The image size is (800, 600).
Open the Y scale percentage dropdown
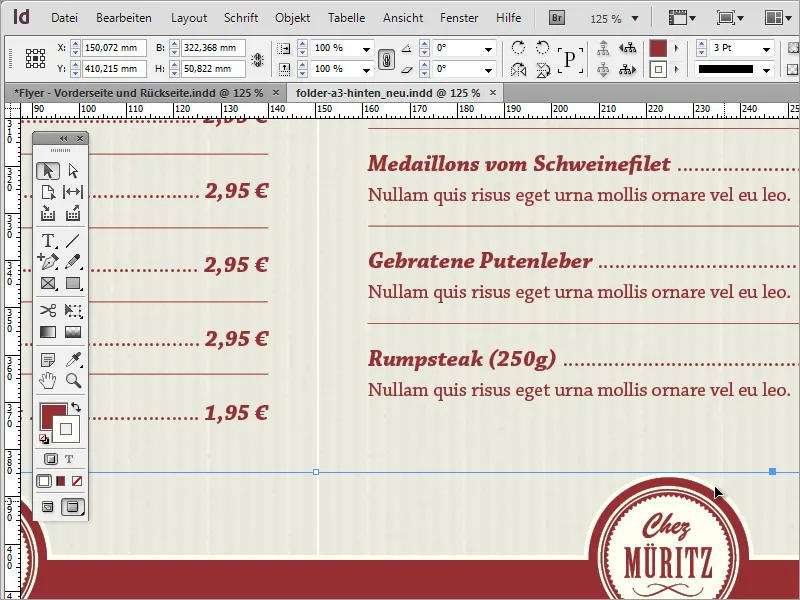366,69
